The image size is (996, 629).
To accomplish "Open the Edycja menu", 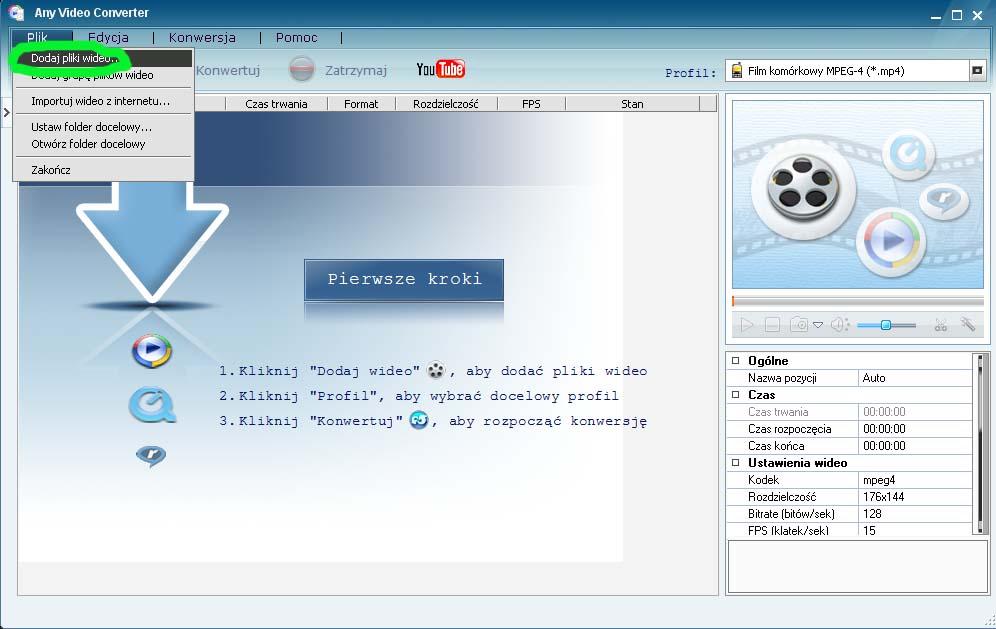I will 109,37.
